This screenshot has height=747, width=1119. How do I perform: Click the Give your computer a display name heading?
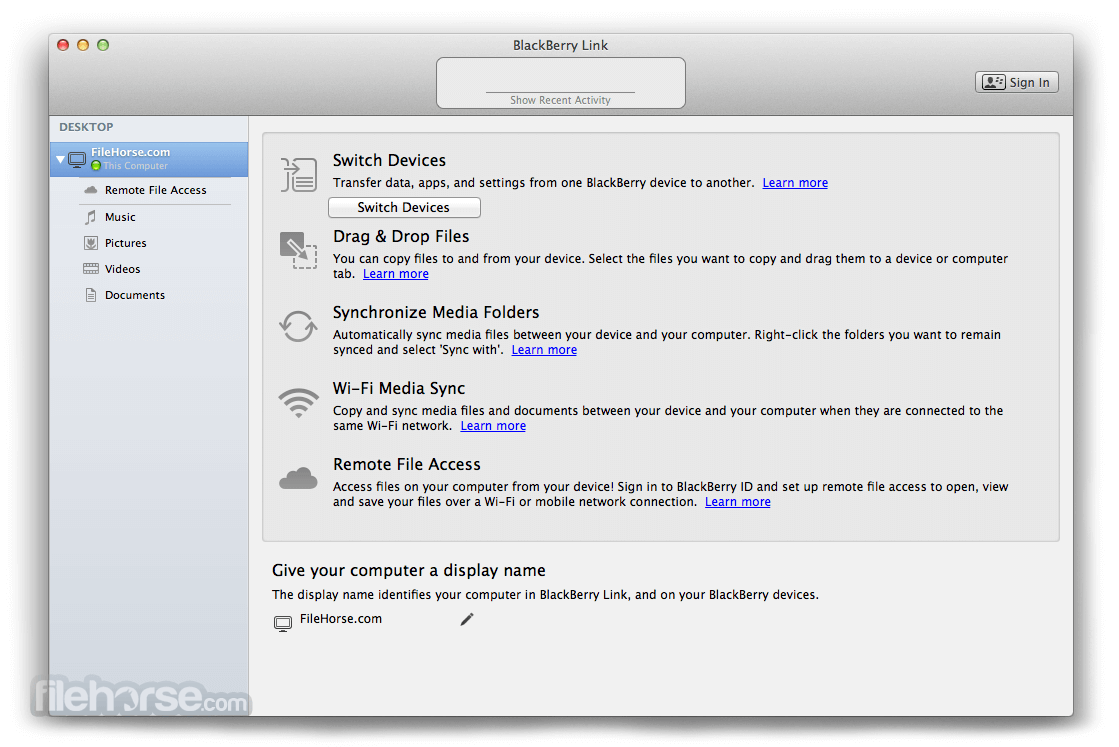tap(408, 570)
